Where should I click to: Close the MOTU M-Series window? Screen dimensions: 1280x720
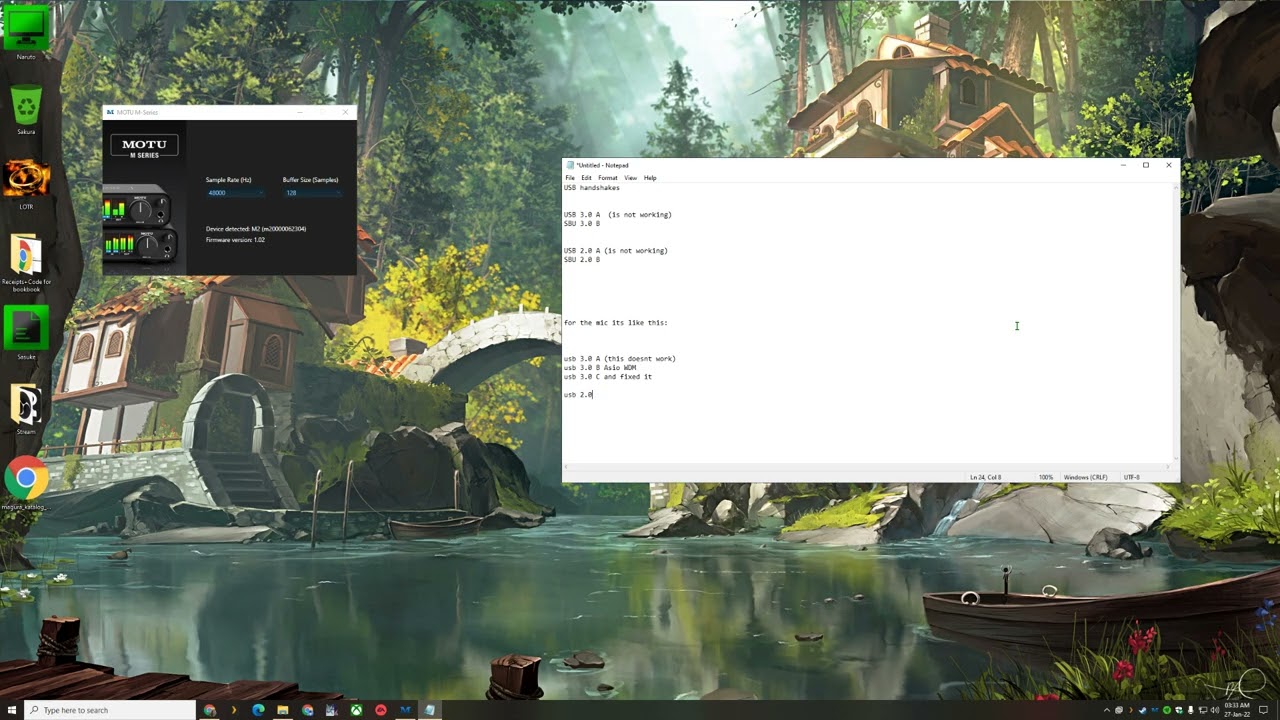(345, 112)
